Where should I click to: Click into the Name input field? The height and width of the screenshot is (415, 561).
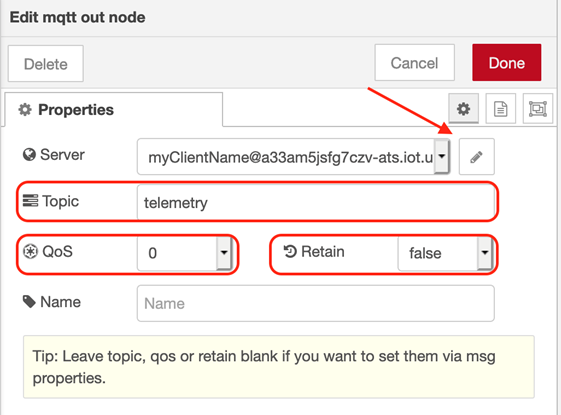[x=316, y=303]
